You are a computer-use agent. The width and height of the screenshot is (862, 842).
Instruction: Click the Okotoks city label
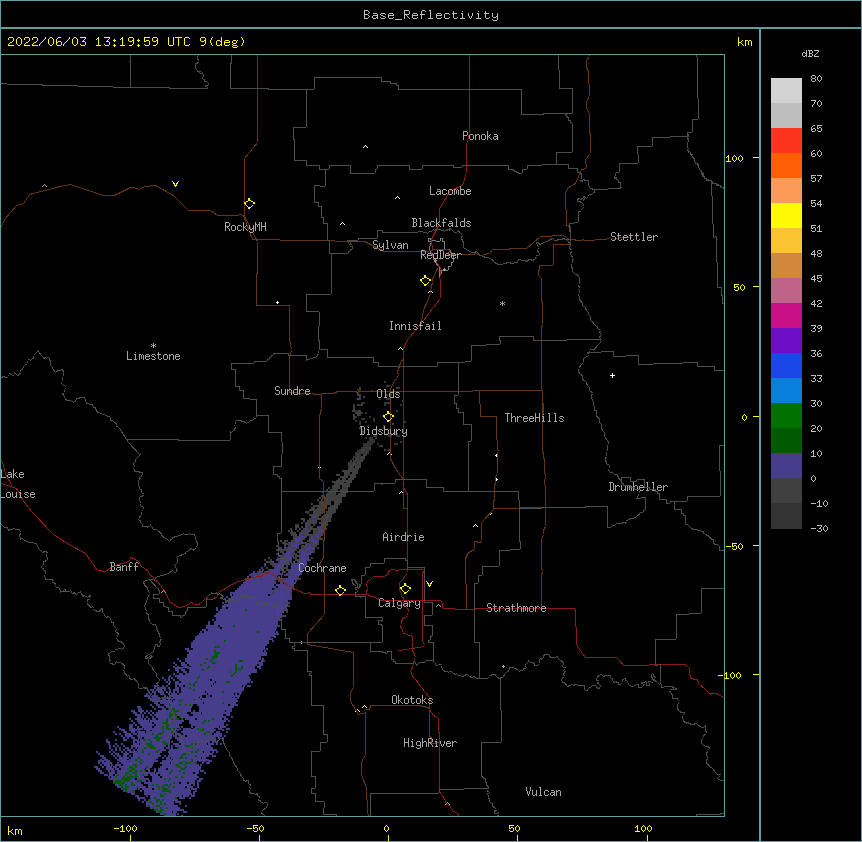click(412, 700)
